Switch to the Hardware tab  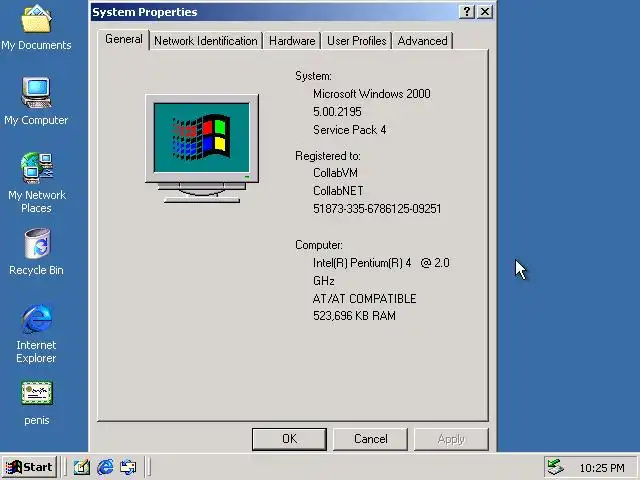pos(292,41)
